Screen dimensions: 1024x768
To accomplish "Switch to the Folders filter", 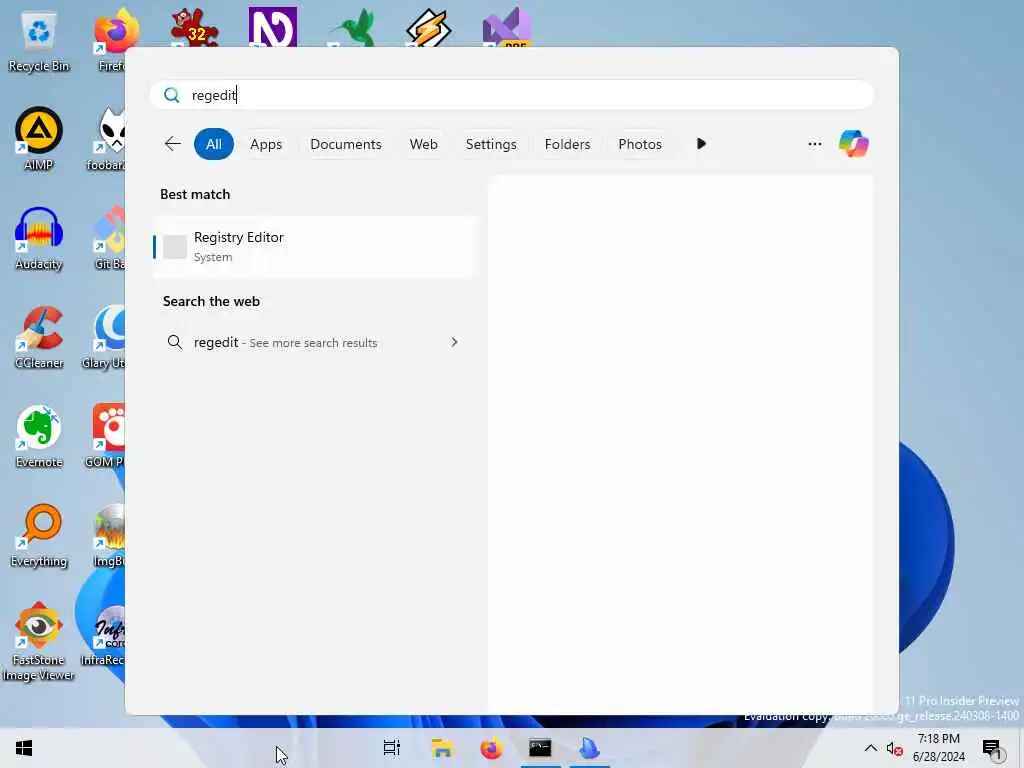I will pos(567,144).
